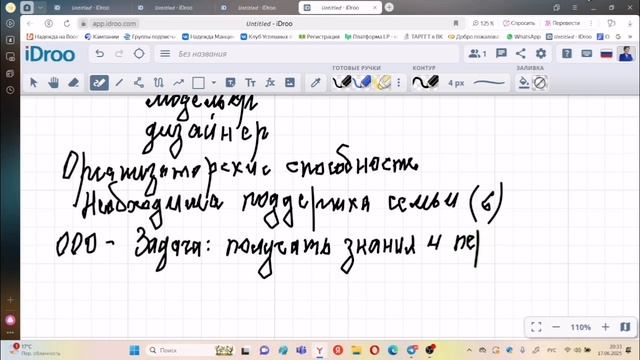Screen dimensions: 640x360
Task: Click the app.idroo.com address bar
Action: click(x=114, y=24)
